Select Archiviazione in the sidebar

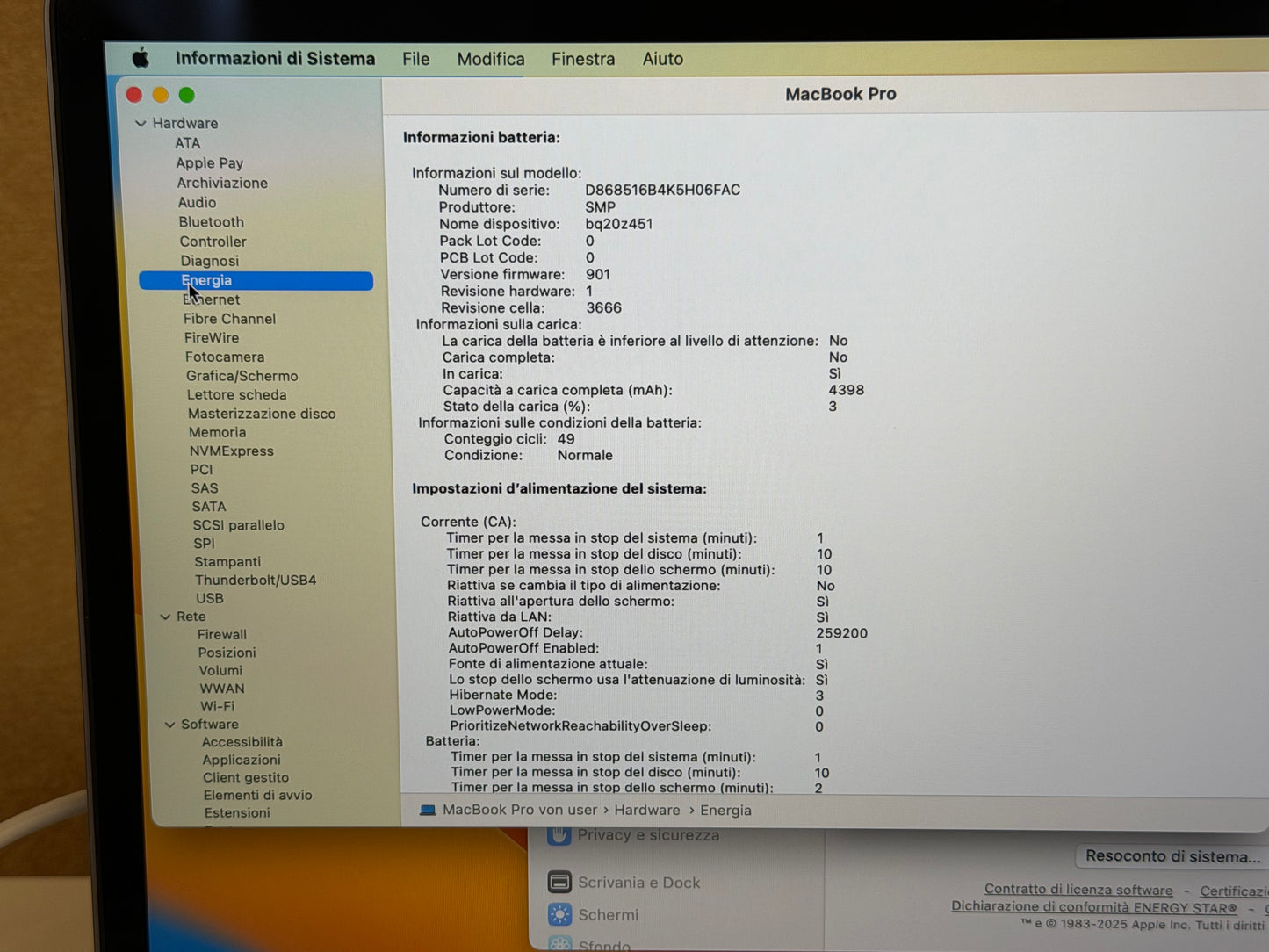click(222, 183)
